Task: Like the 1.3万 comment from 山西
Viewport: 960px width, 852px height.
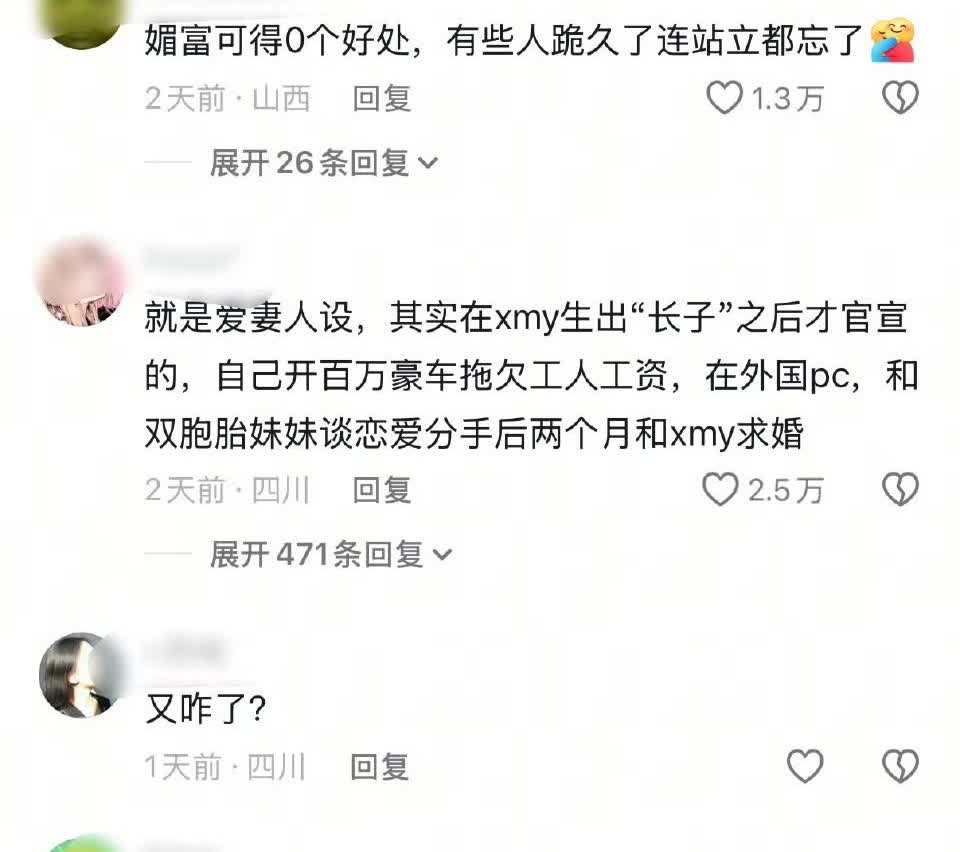Action: coord(724,98)
